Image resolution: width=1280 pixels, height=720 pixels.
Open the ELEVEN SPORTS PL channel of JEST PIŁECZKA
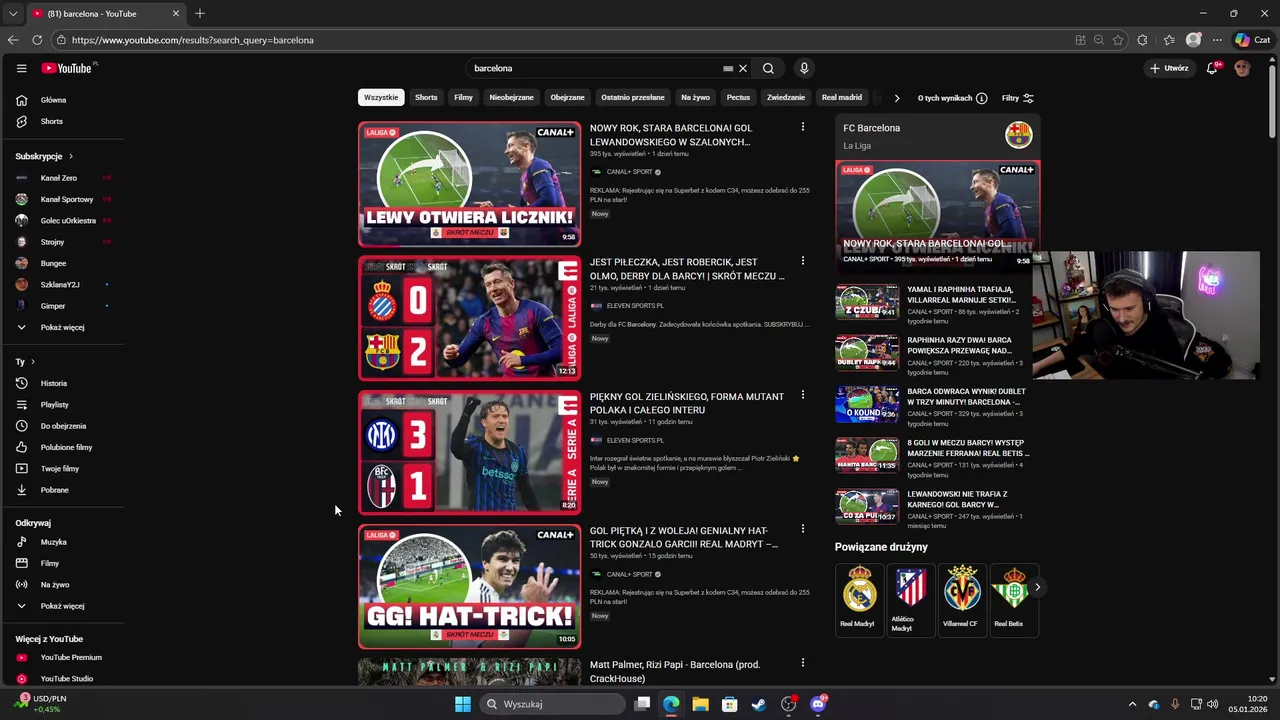point(635,306)
